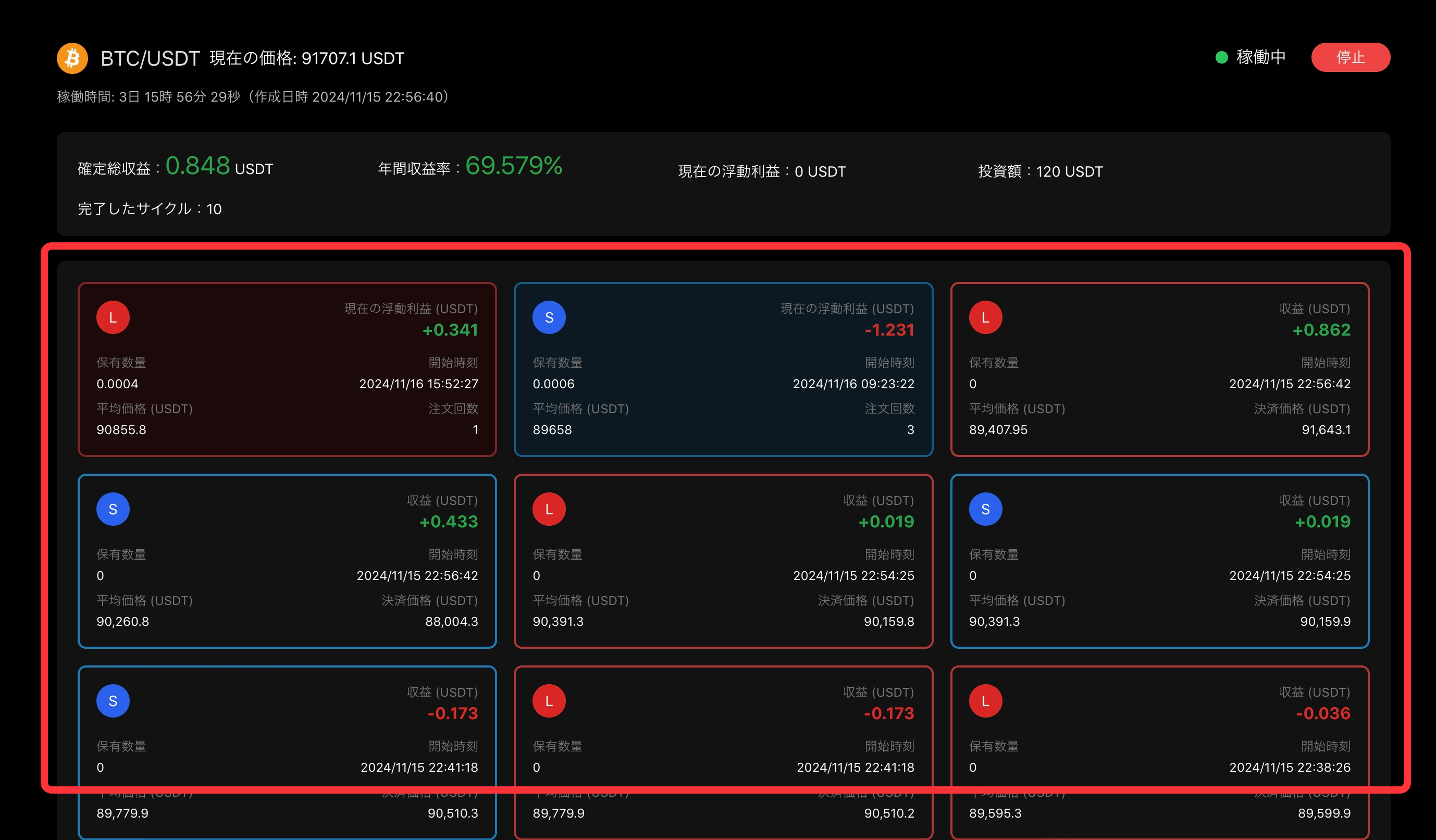This screenshot has height=840, width=1436.
Task: Click the average price 90855.8
Action: [121, 430]
